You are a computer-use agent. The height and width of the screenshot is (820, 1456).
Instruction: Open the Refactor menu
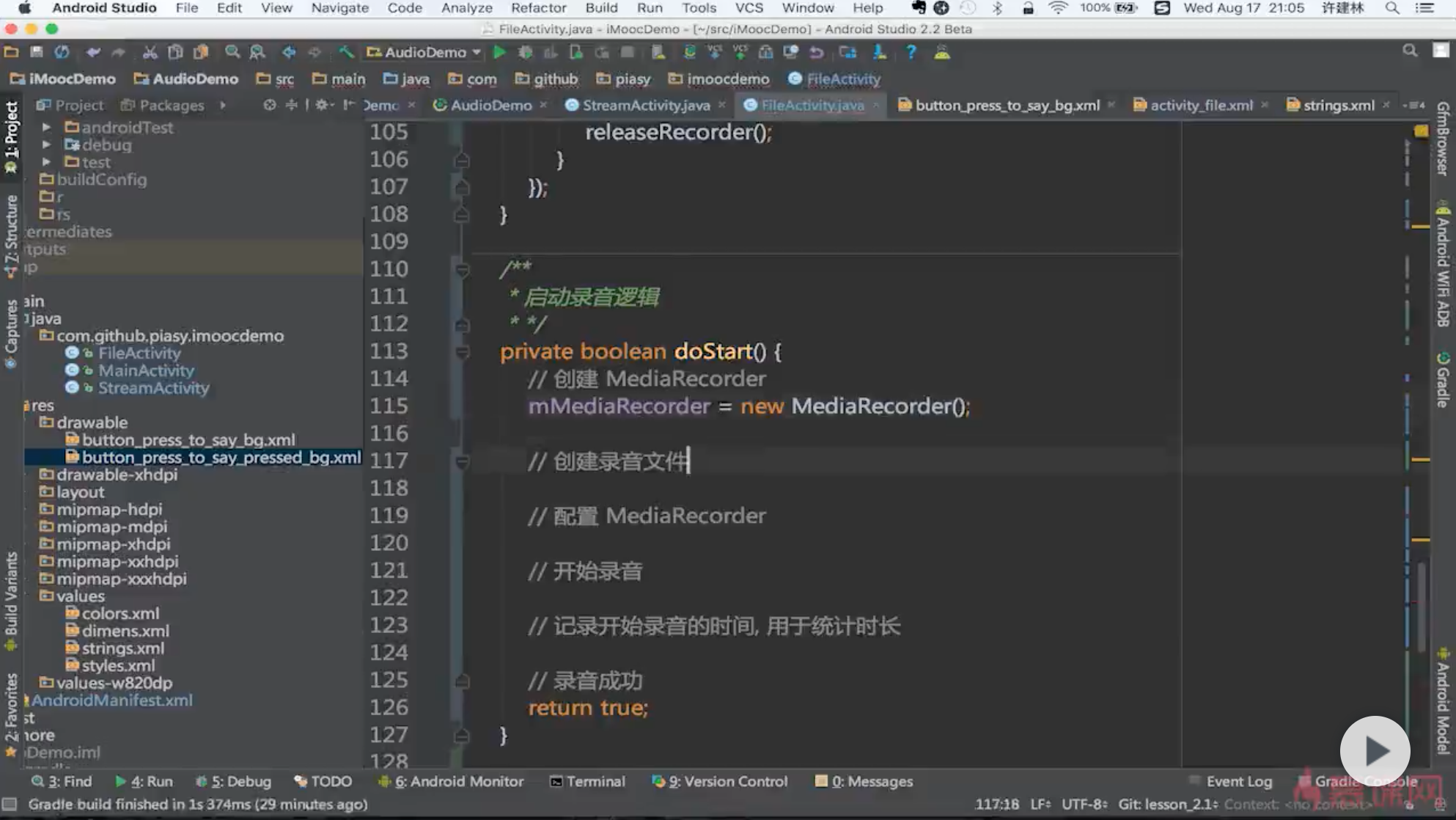click(x=539, y=8)
